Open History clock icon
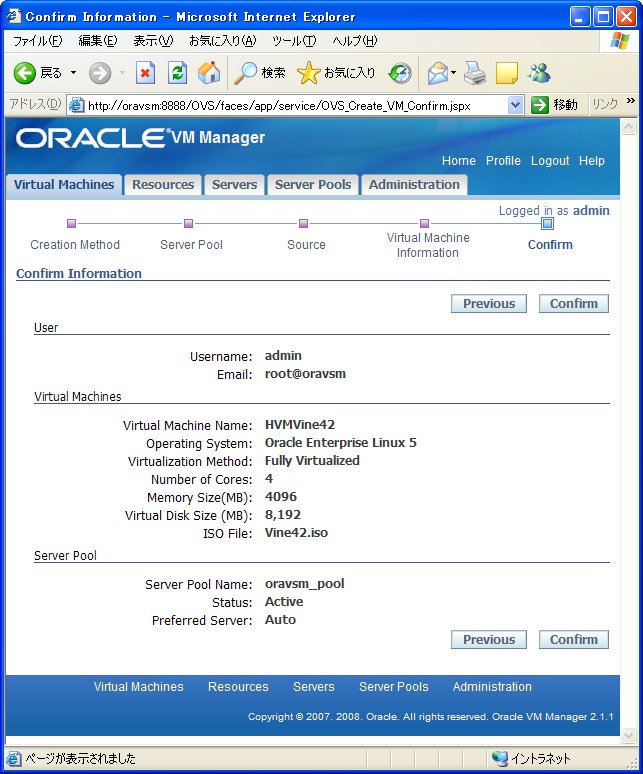The height and width of the screenshot is (774, 643). point(400,73)
